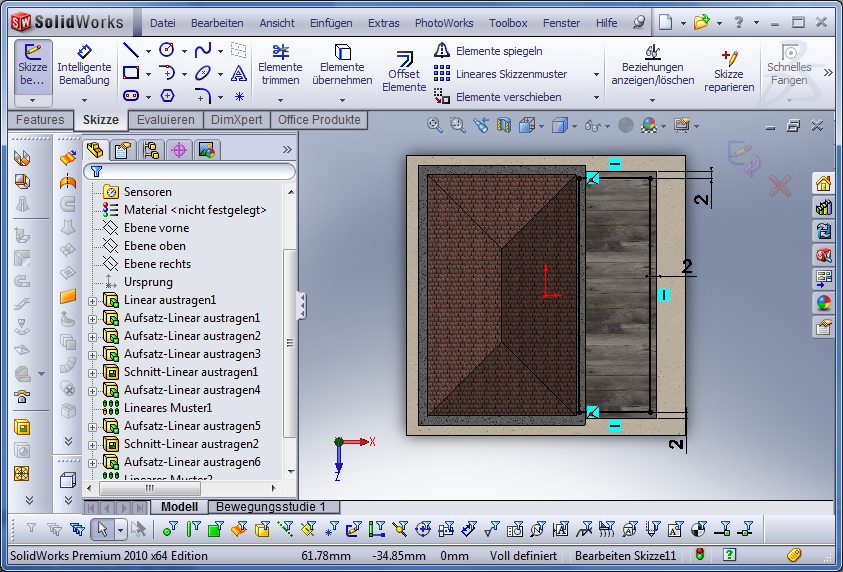The width and height of the screenshot is (843, 572).
Task: Switch to the Bewegungsstudie 1 tab
Action: click(x=272, y=507)
